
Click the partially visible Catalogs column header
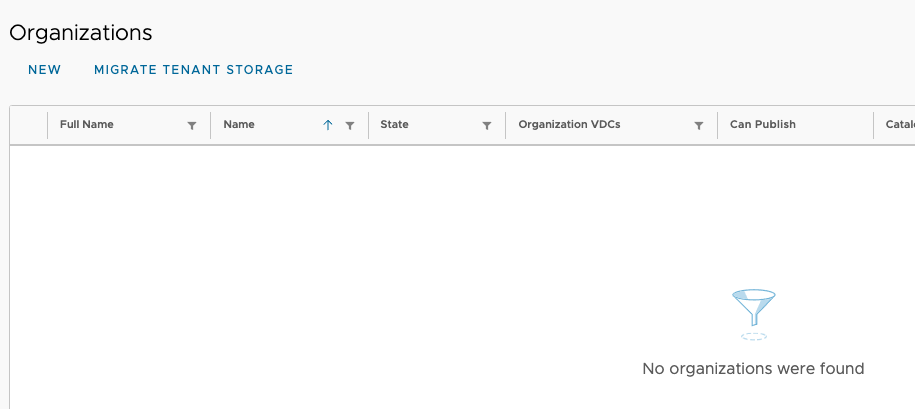(899, 125)
